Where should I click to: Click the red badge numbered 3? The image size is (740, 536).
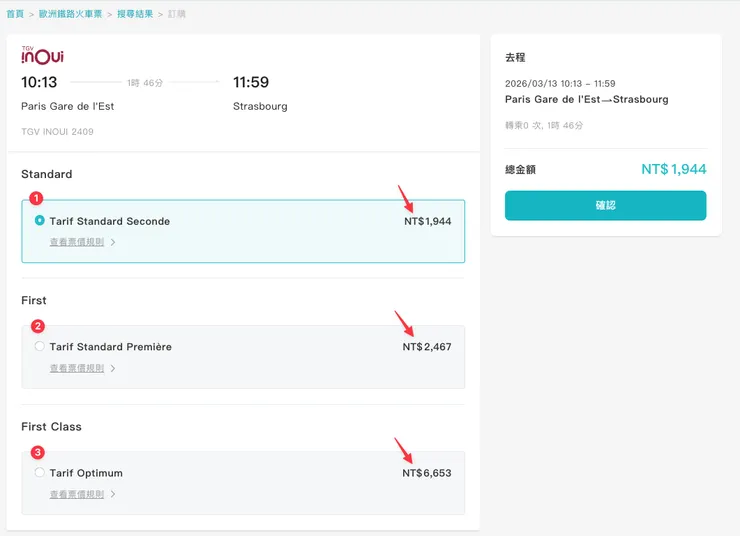[x=38, y=452]
